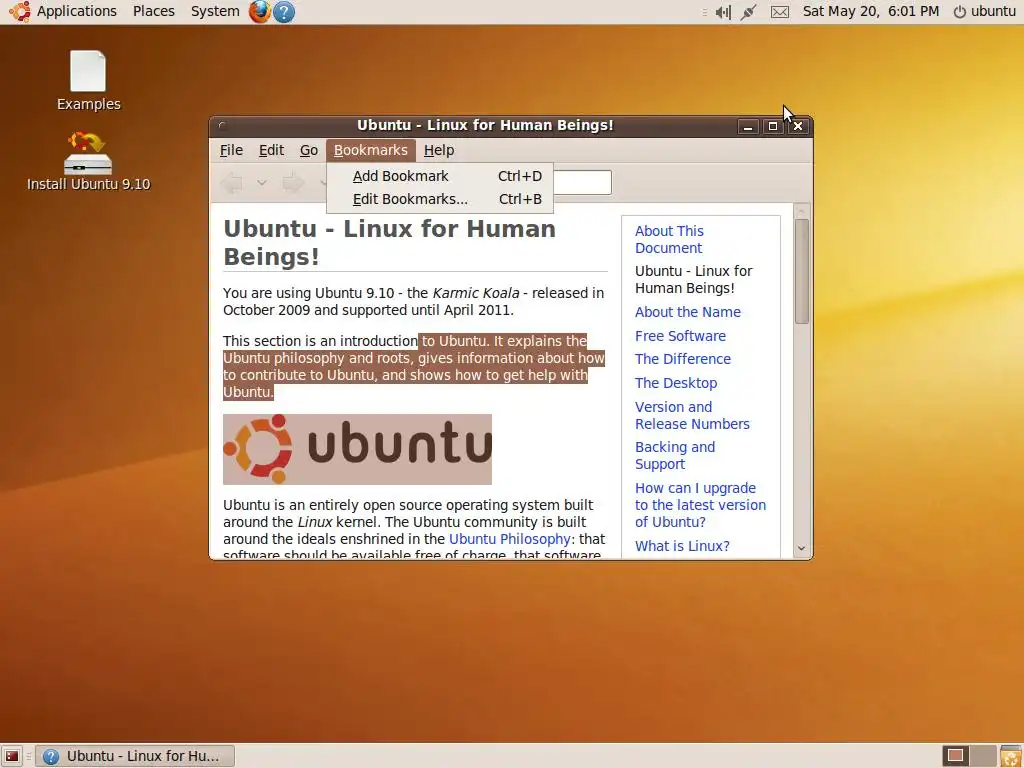The height and width of the screenshot is (768, 1024).
Task: Open the Back history dropdown arrow
Action: click(262, 183)
